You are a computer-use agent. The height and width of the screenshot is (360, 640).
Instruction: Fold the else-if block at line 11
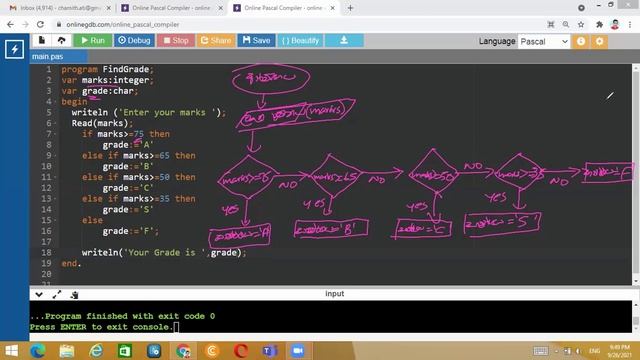pyautogui.click(x=56, y=177)
